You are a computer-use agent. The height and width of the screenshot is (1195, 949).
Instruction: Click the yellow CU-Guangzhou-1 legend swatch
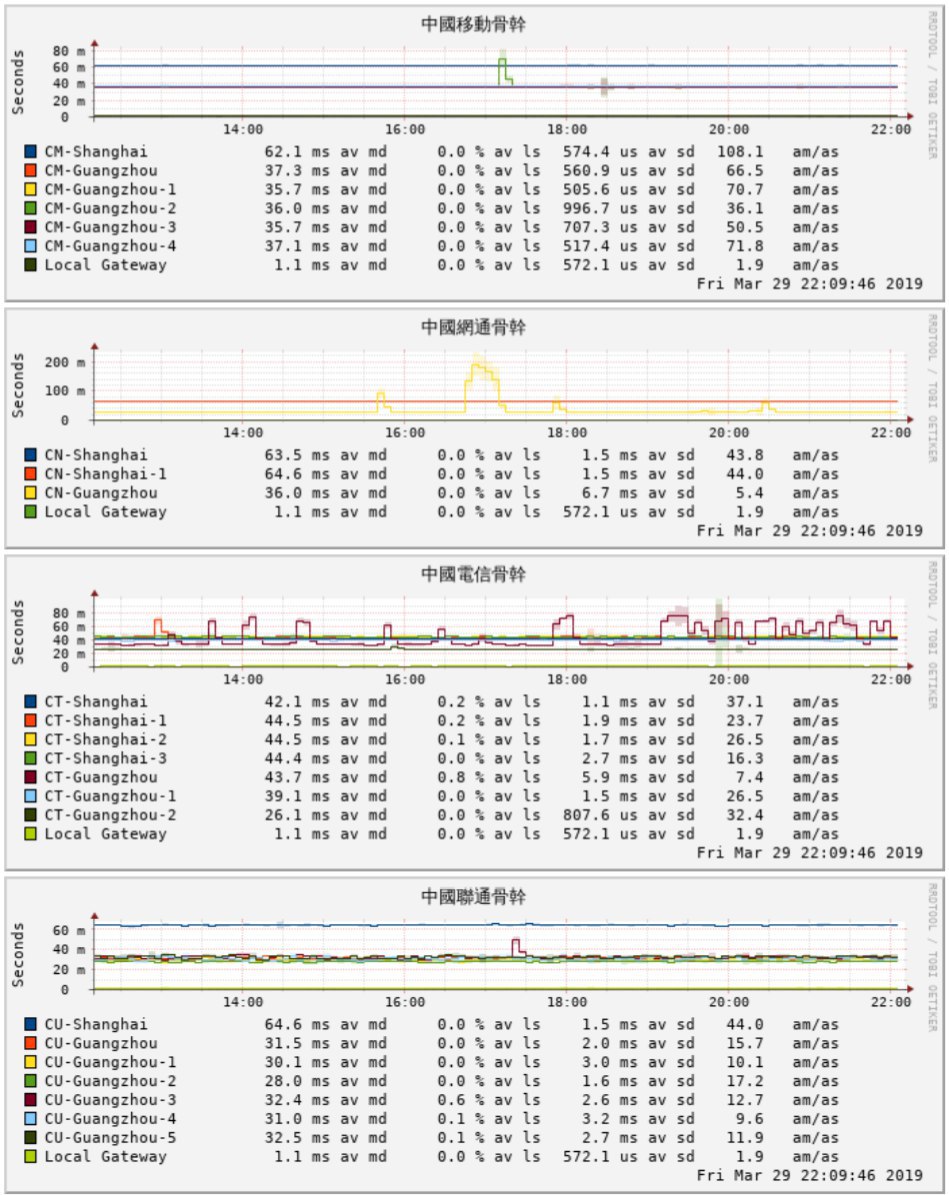30,1062
